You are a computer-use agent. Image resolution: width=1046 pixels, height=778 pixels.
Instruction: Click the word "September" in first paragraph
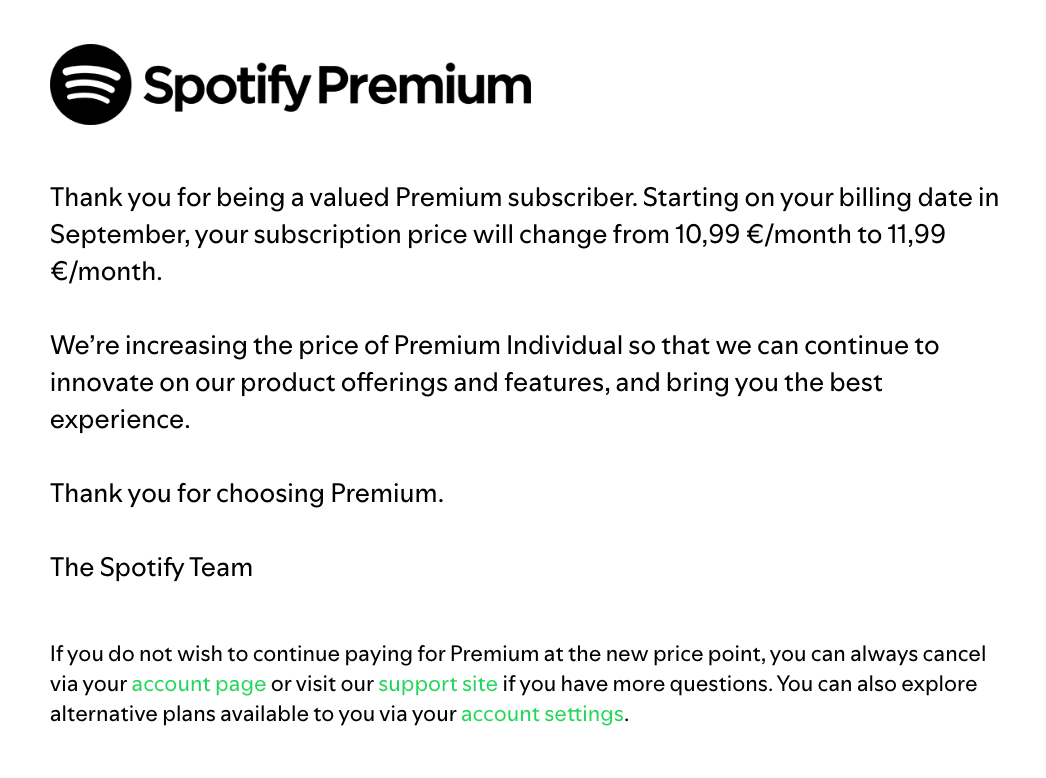[118, 235]
